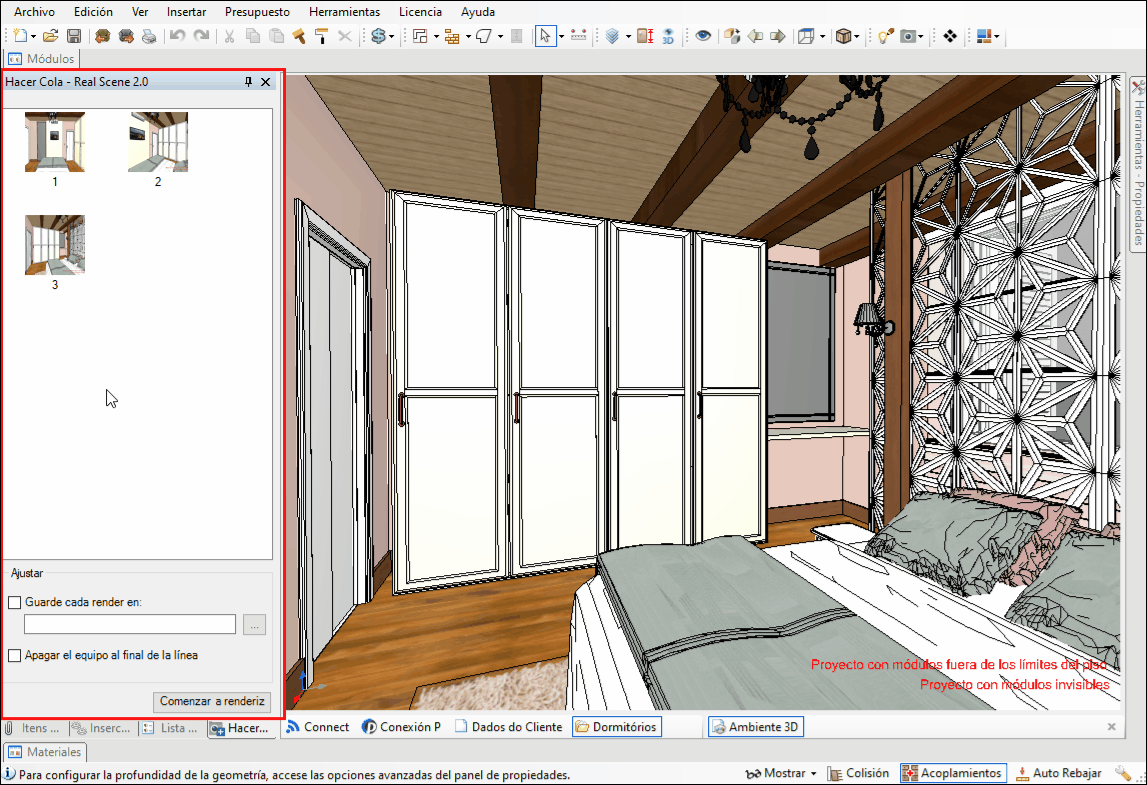Pin the Hacer Cola panel

[x=249, y=82]
